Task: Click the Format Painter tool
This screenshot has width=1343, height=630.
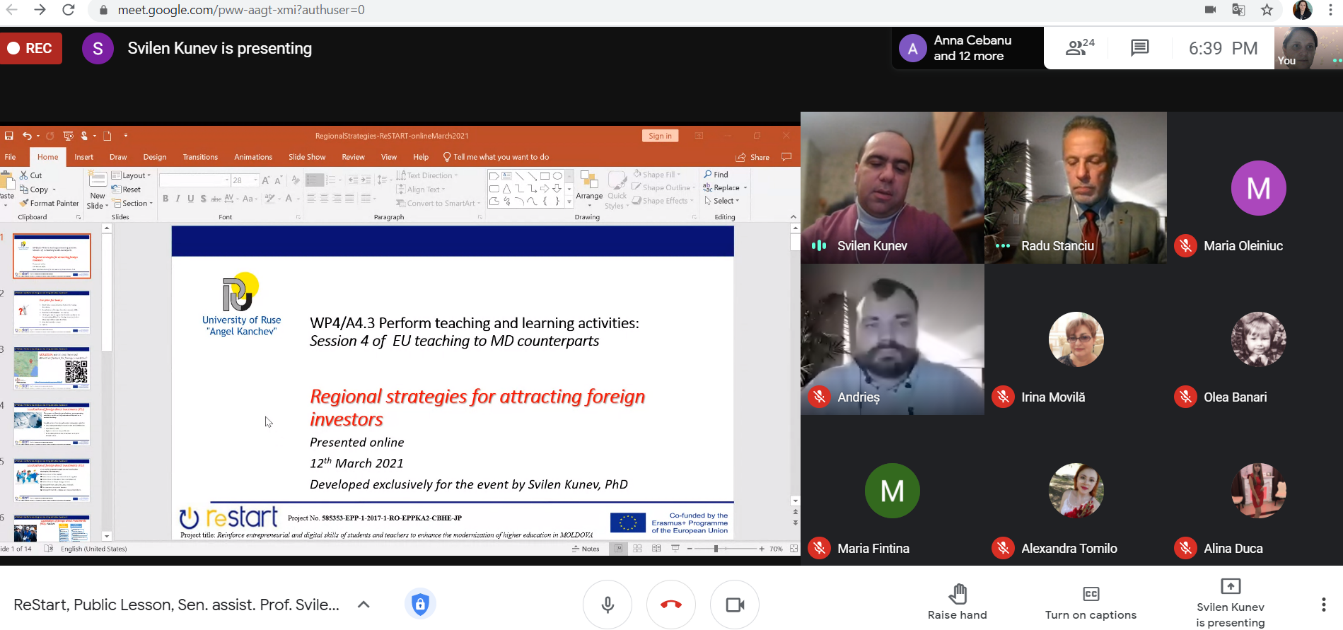Action: tap(49, 203)
